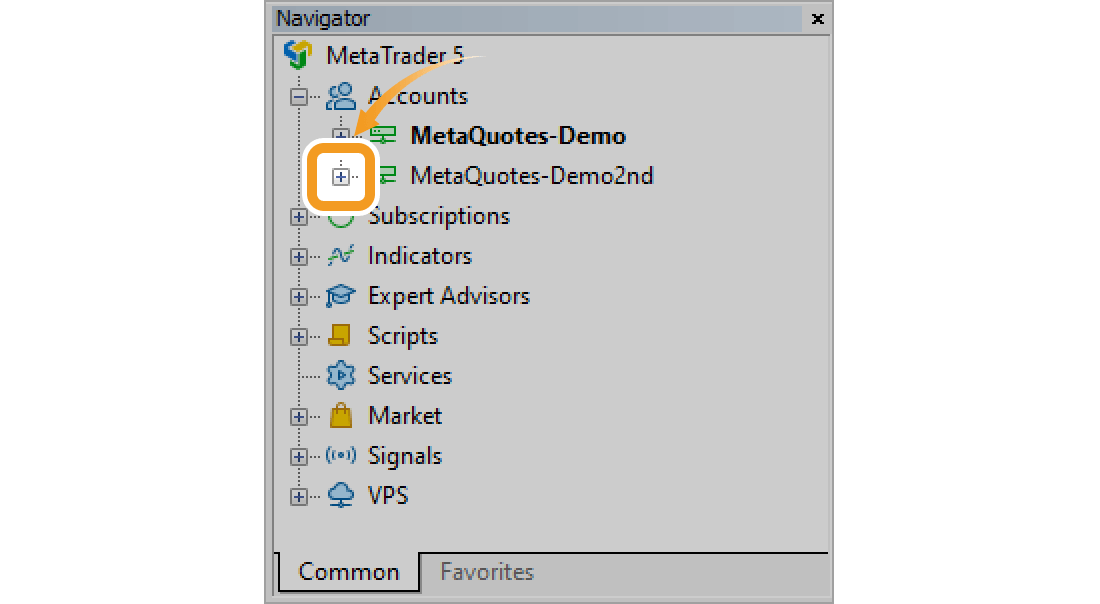Click the Scripts scroll icon
This screenshot has width=1100, height=604.
click(341, 336)
